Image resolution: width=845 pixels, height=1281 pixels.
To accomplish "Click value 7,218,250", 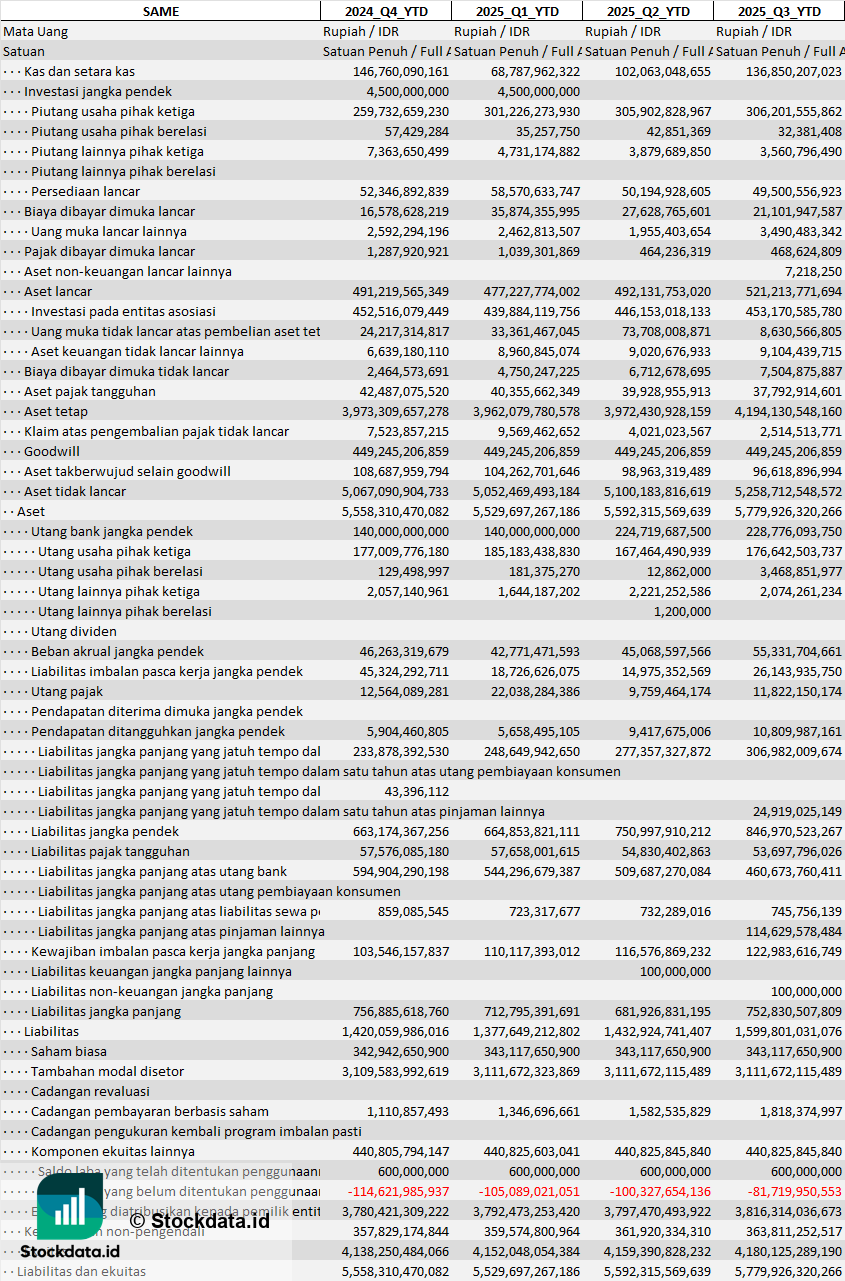I will 813,271.
